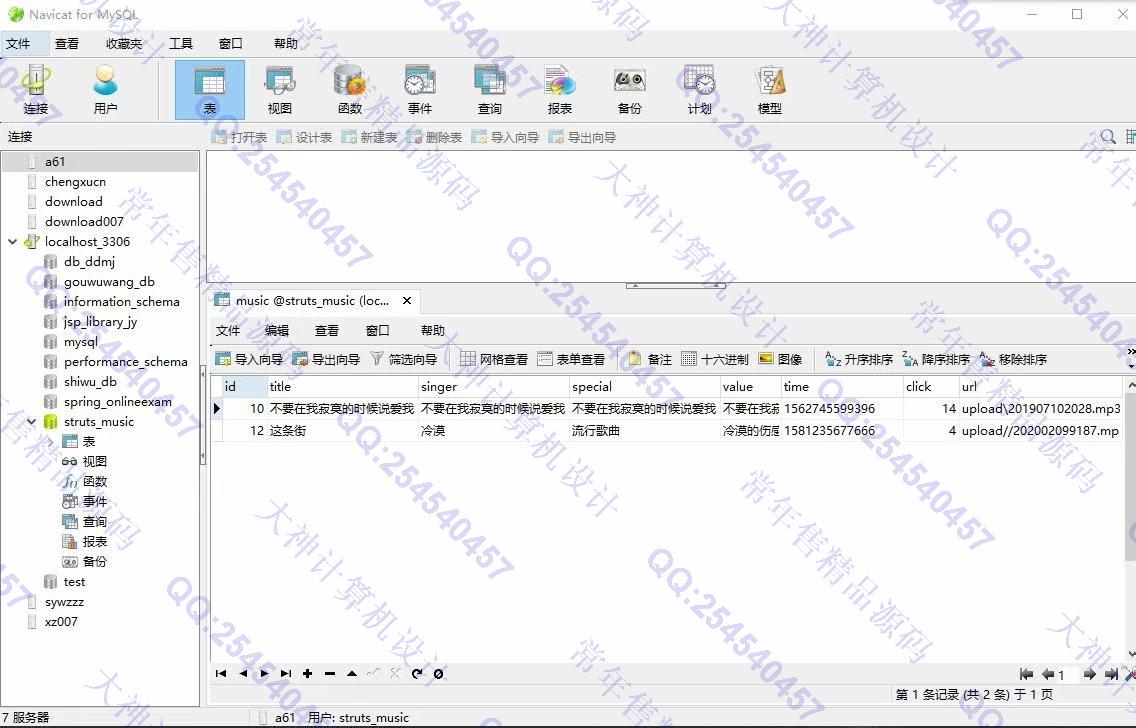Click the cell with 1562745599396

[x=843, y=409]
